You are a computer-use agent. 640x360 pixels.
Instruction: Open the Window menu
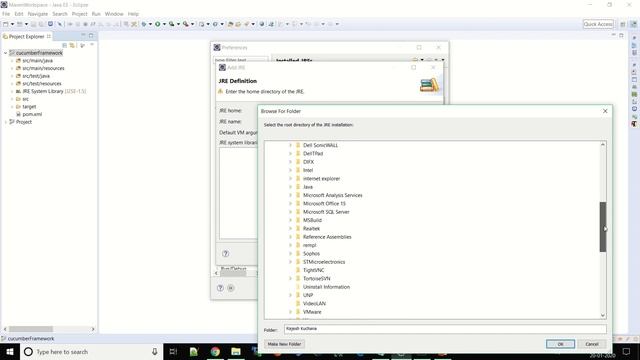tap(114, 14)
